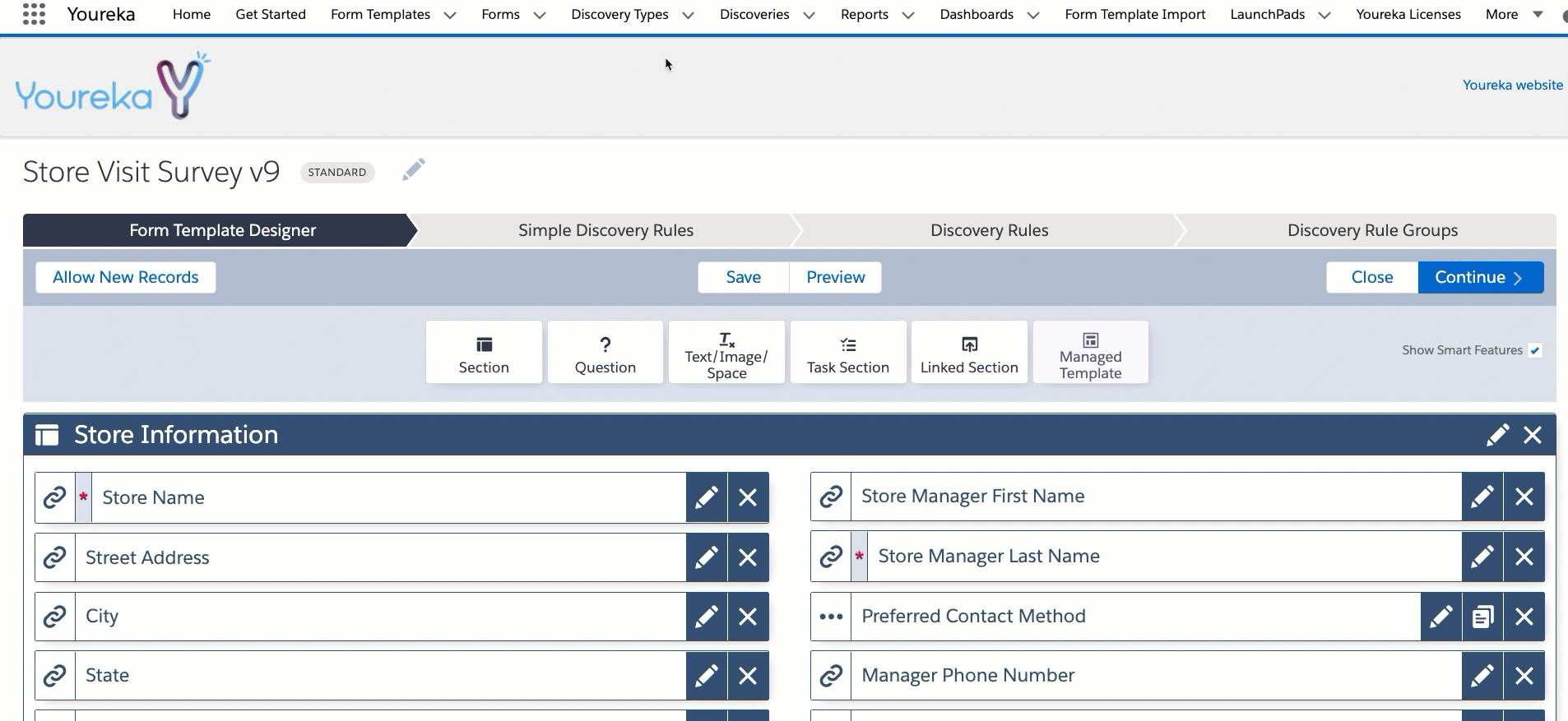Click the Youreka logo image

pyautogui.click(x=113, y=86)
